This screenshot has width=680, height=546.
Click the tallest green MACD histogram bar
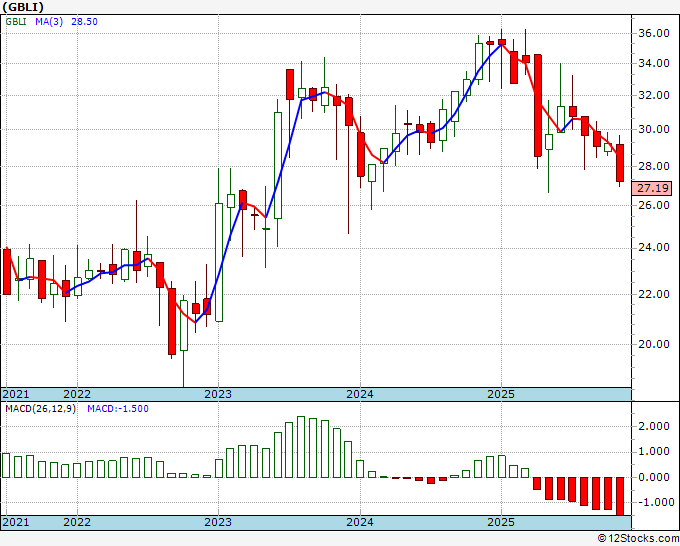tap(301, 447)
